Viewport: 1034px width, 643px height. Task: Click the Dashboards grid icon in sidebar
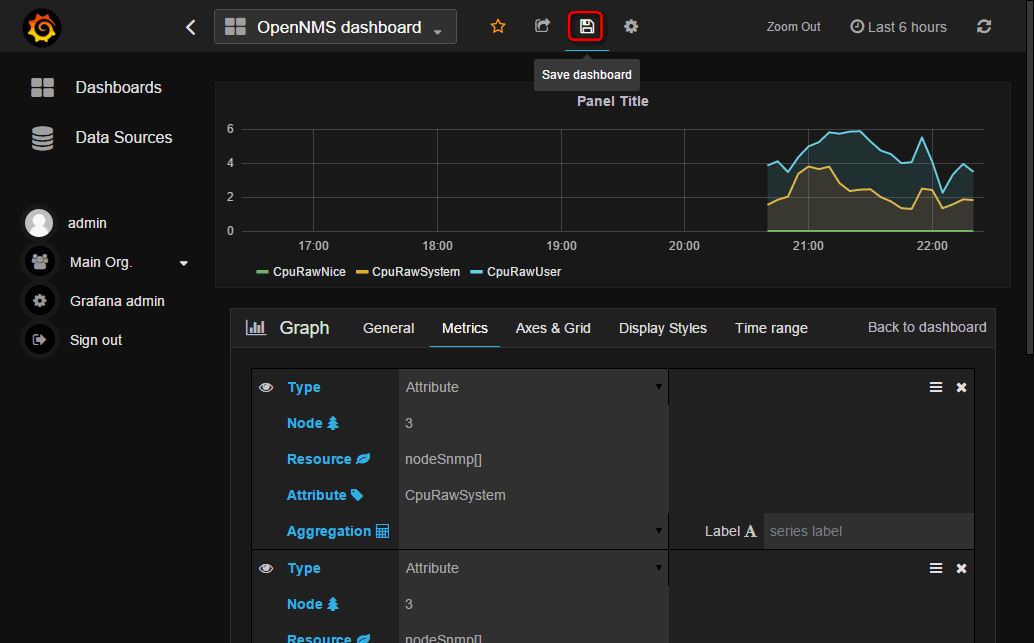[42, 87]
